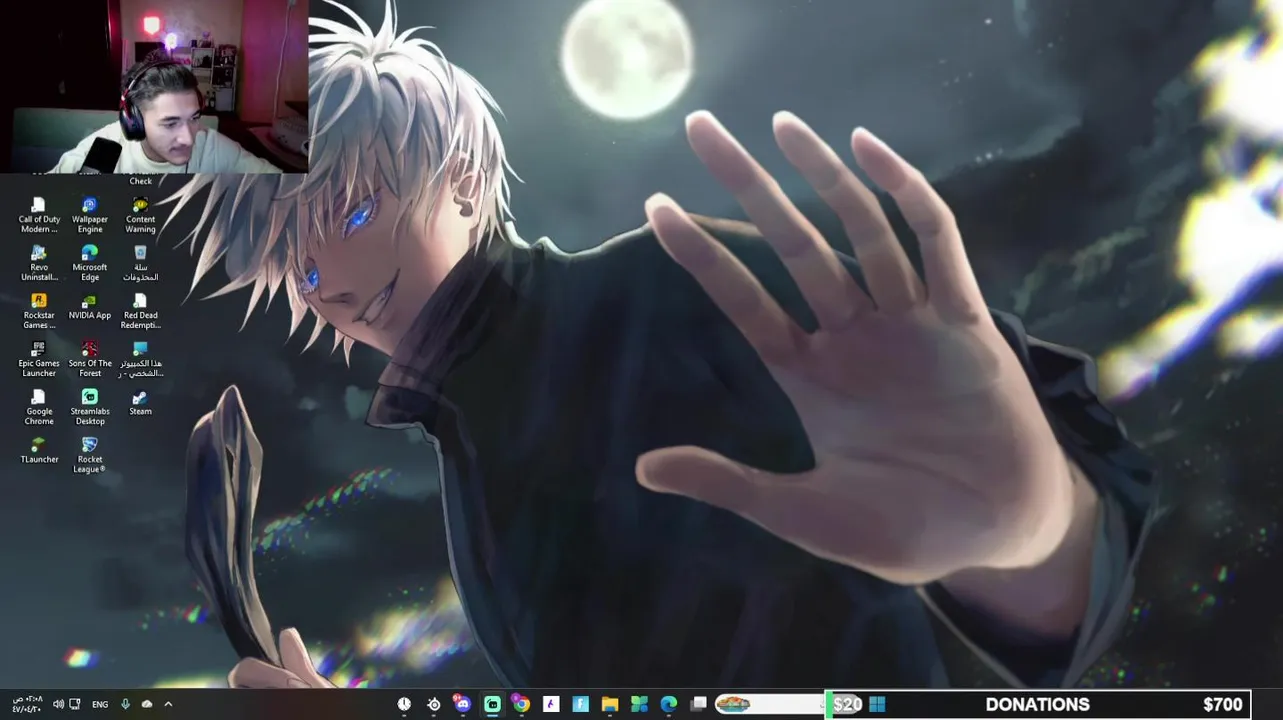Open the clock and date flyout
1283x720 pixels.
click(x=27, y=704)
